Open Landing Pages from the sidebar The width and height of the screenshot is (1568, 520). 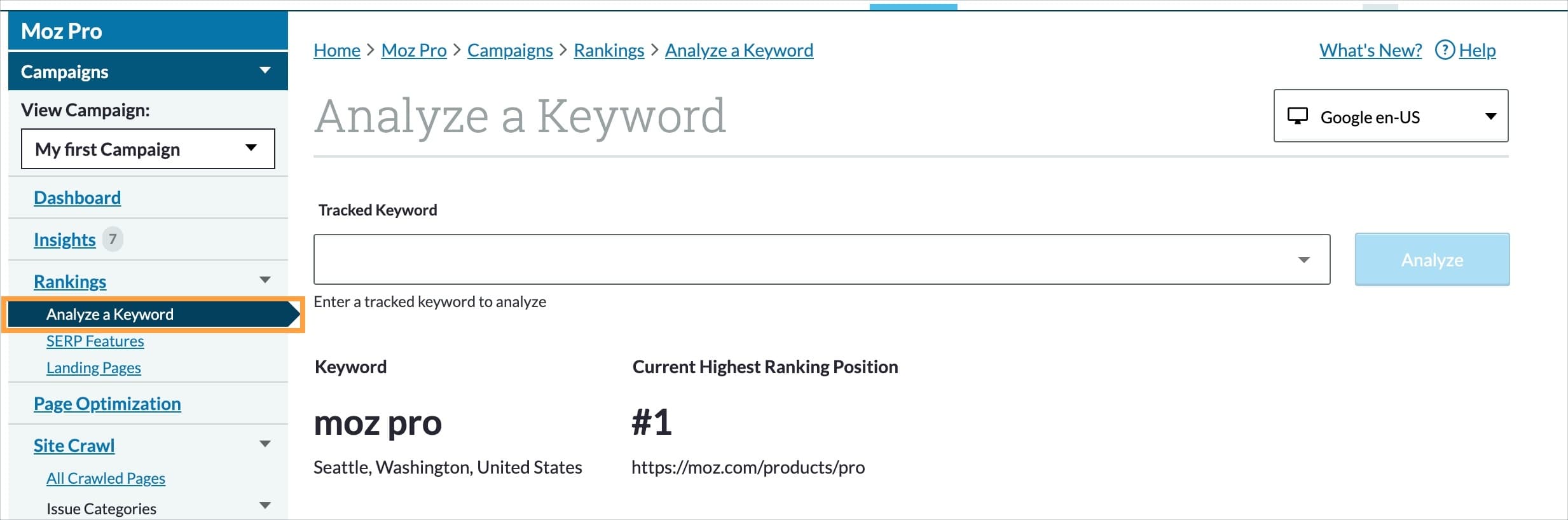(93, 367)
